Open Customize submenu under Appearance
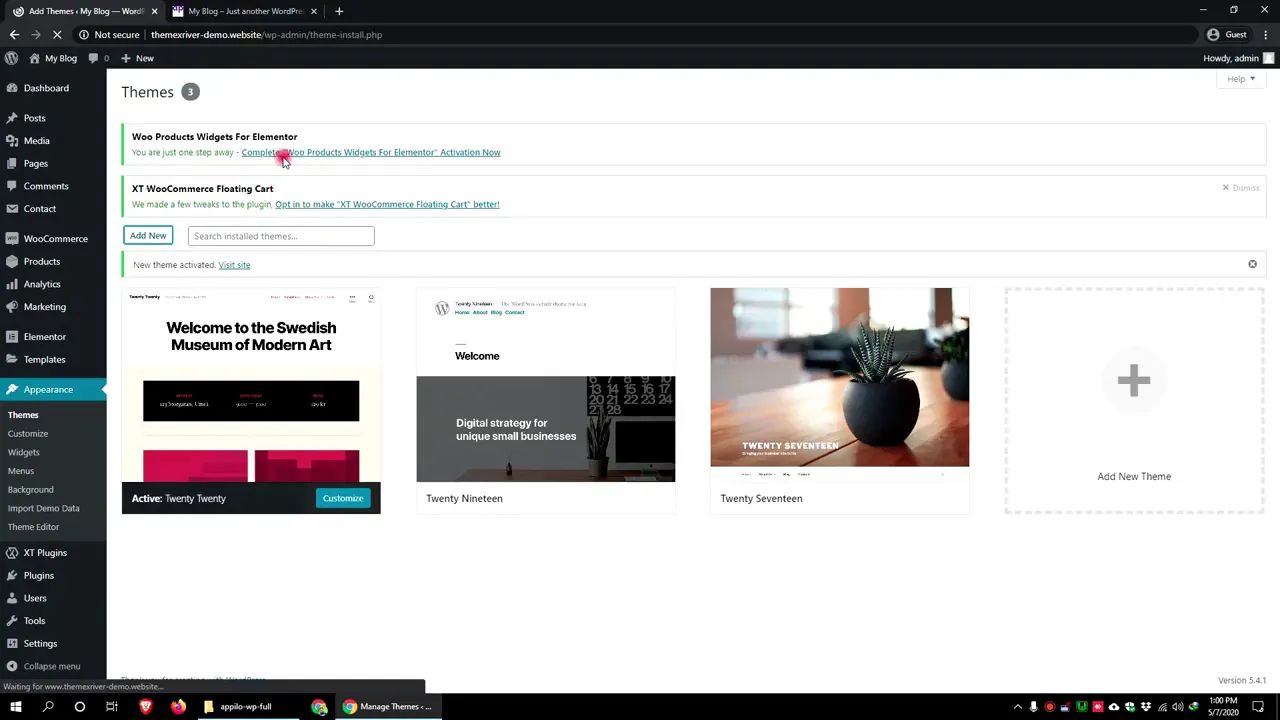The image size is (1280, 720). 28,433
